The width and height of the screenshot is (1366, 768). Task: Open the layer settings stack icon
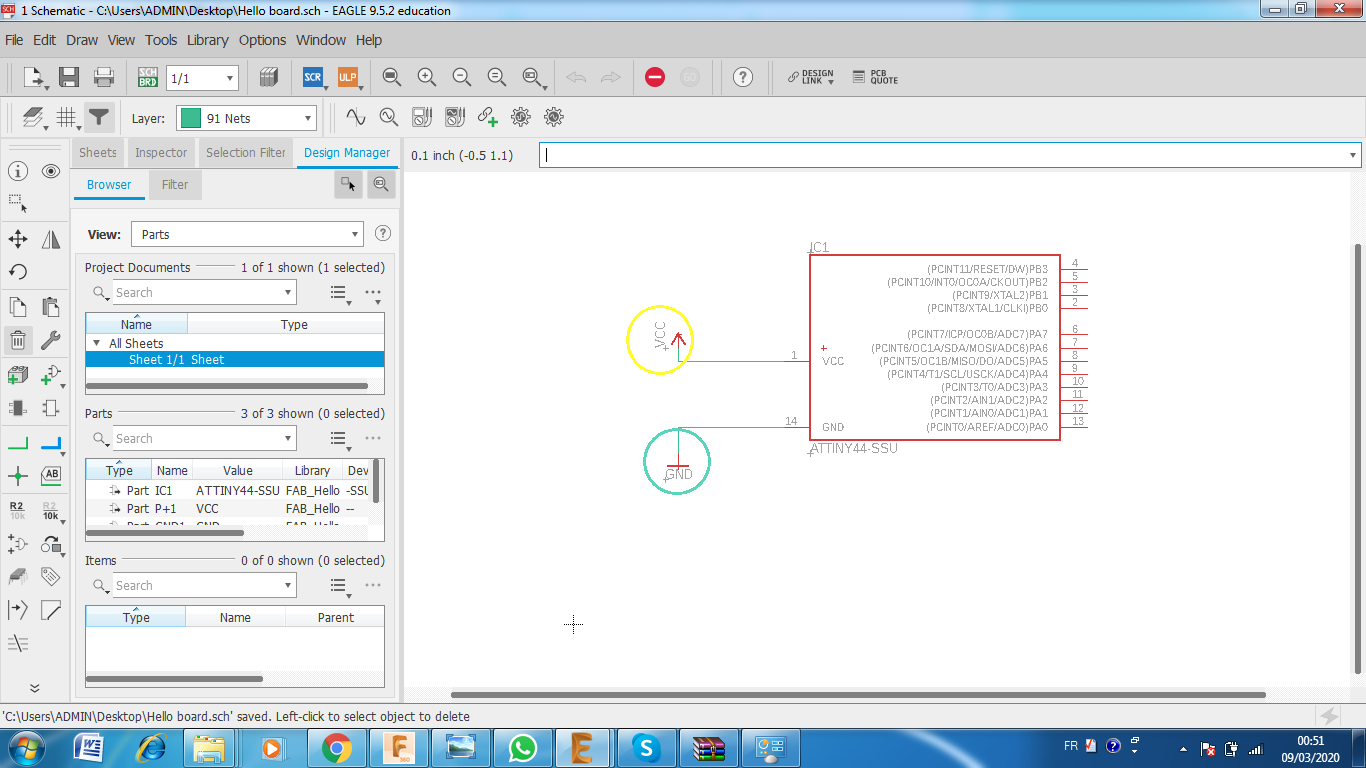click(33, 118)
